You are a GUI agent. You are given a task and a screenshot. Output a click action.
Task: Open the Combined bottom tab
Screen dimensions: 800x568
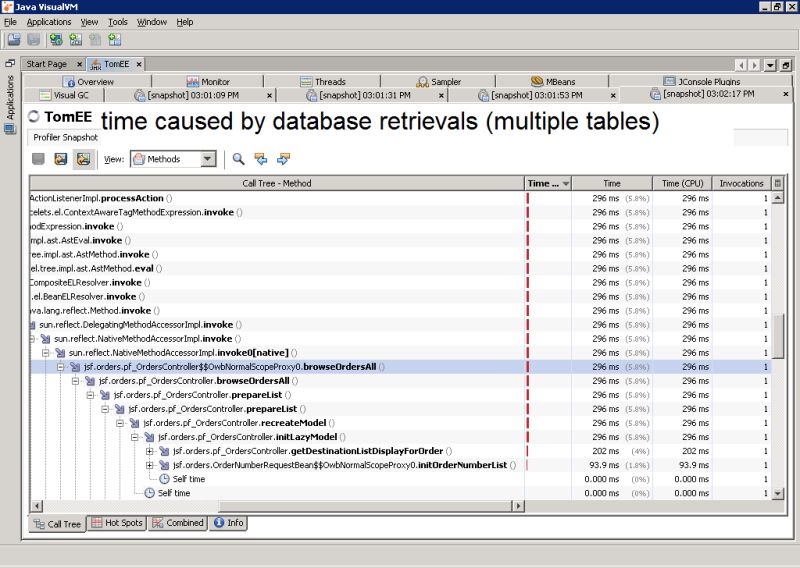[178, 523]
